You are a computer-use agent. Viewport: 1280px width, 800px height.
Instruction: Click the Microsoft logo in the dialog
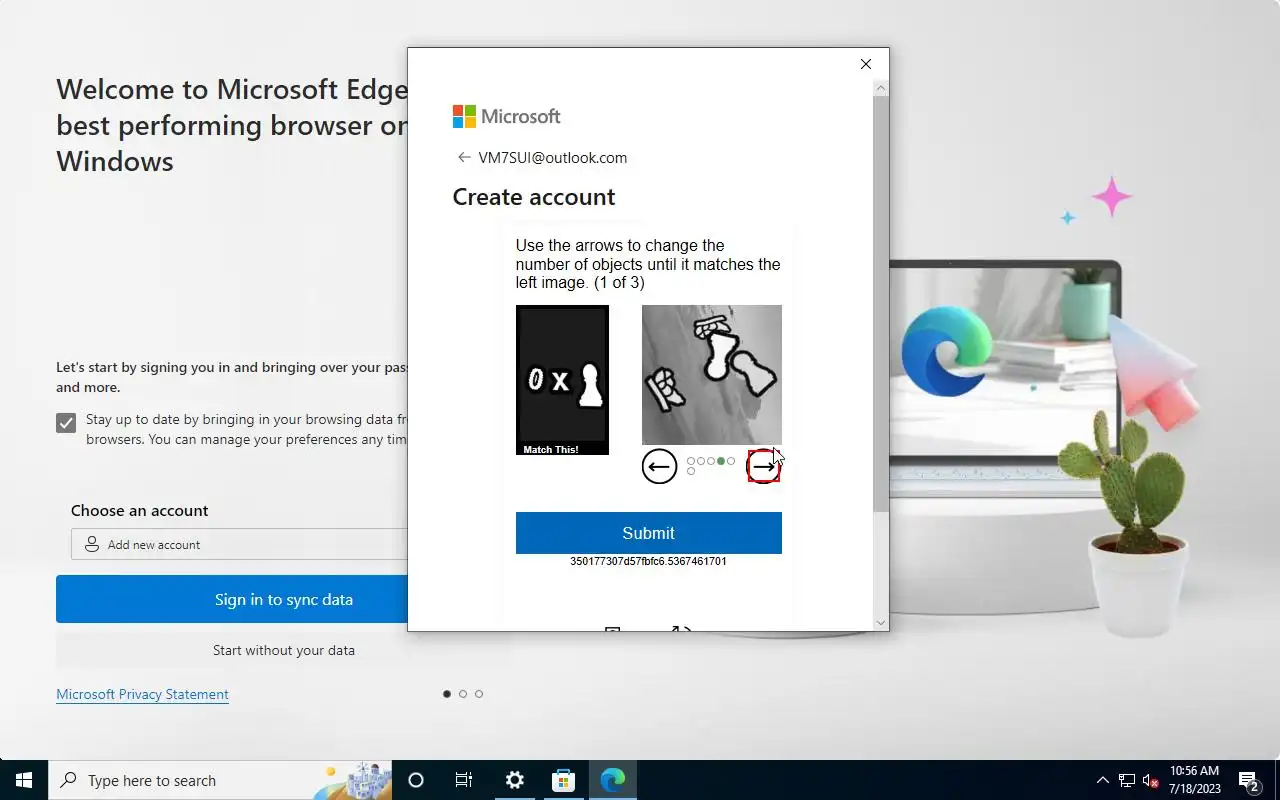506,116
